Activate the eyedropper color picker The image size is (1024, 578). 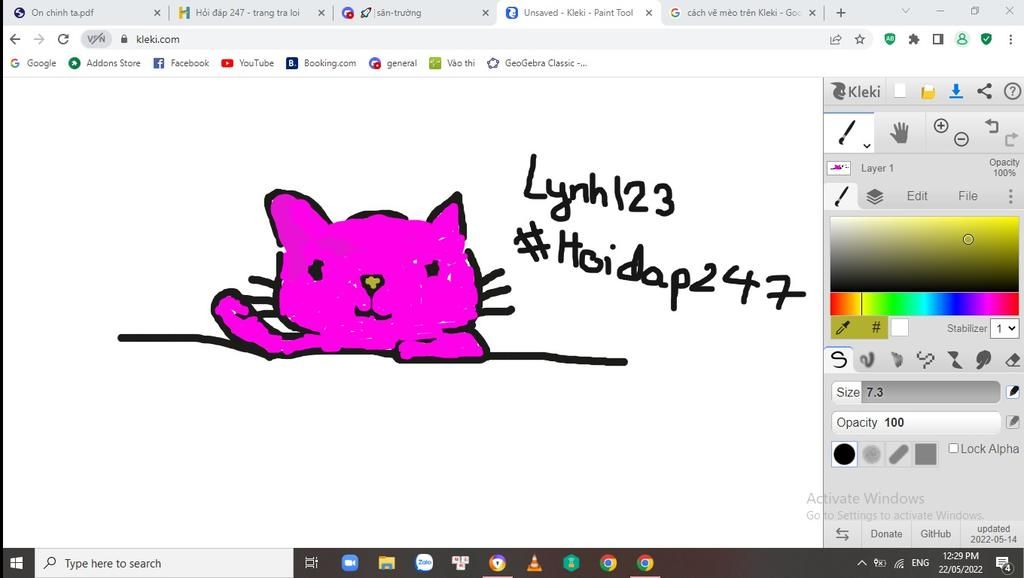pos(844,328)
